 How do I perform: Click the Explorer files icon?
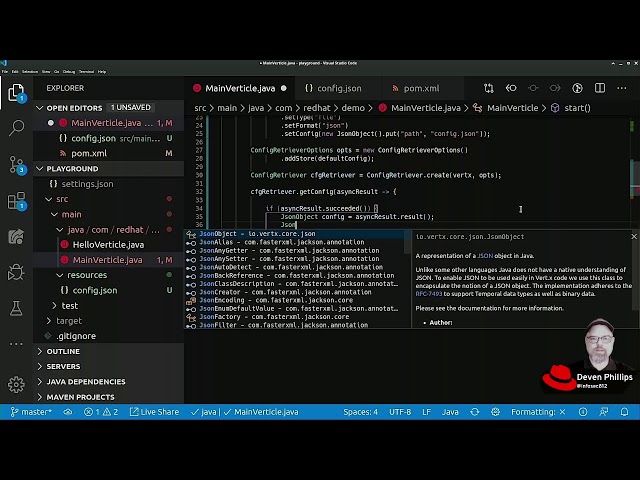16,94
